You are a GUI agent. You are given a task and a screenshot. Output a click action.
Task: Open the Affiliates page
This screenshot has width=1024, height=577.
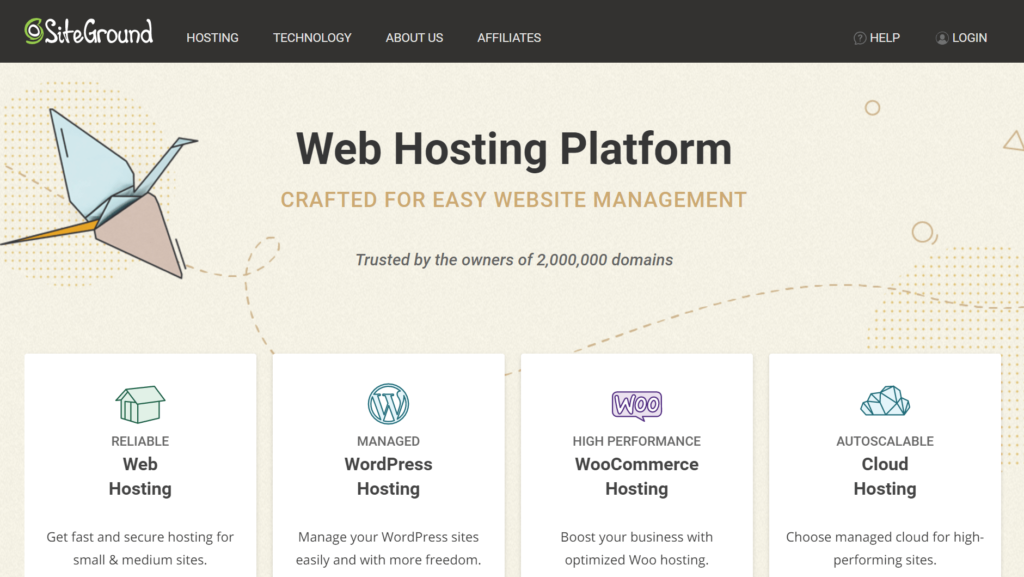pyautogui.click(x=509, y=38)
